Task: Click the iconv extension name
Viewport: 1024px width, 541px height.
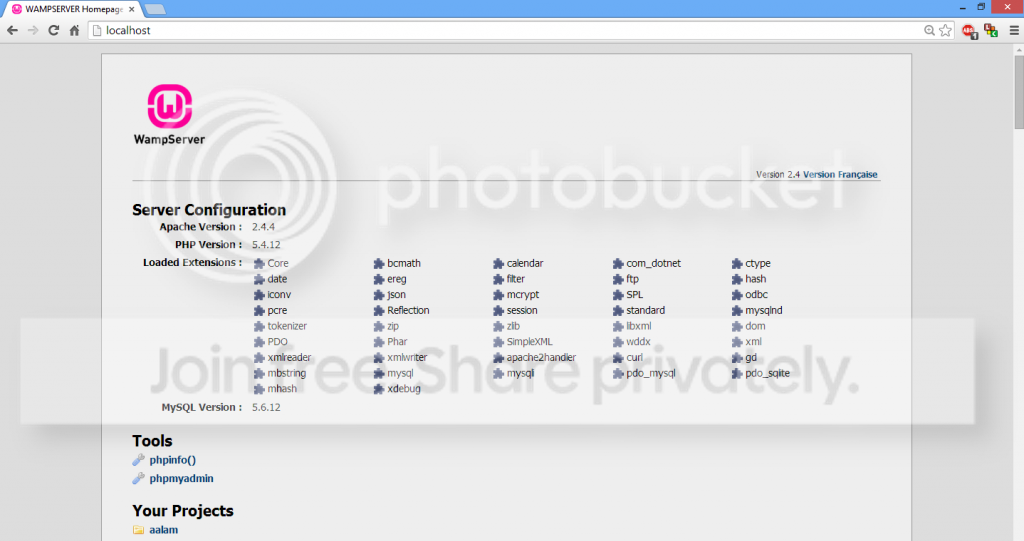Action: (x=280, y=295)
